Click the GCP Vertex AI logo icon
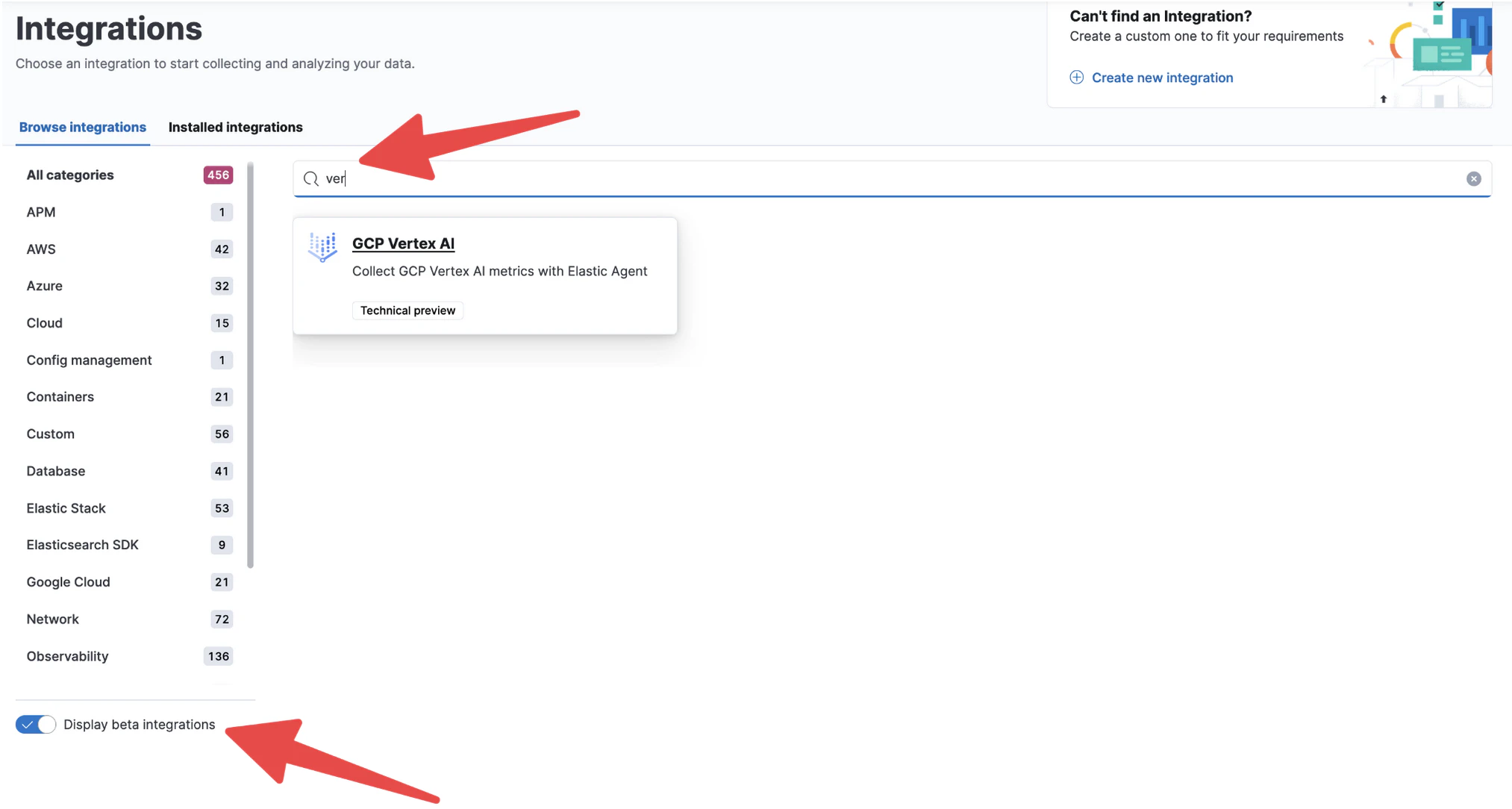The width and height of the screenshot is (1512, 809). click(x=322, y=247)
